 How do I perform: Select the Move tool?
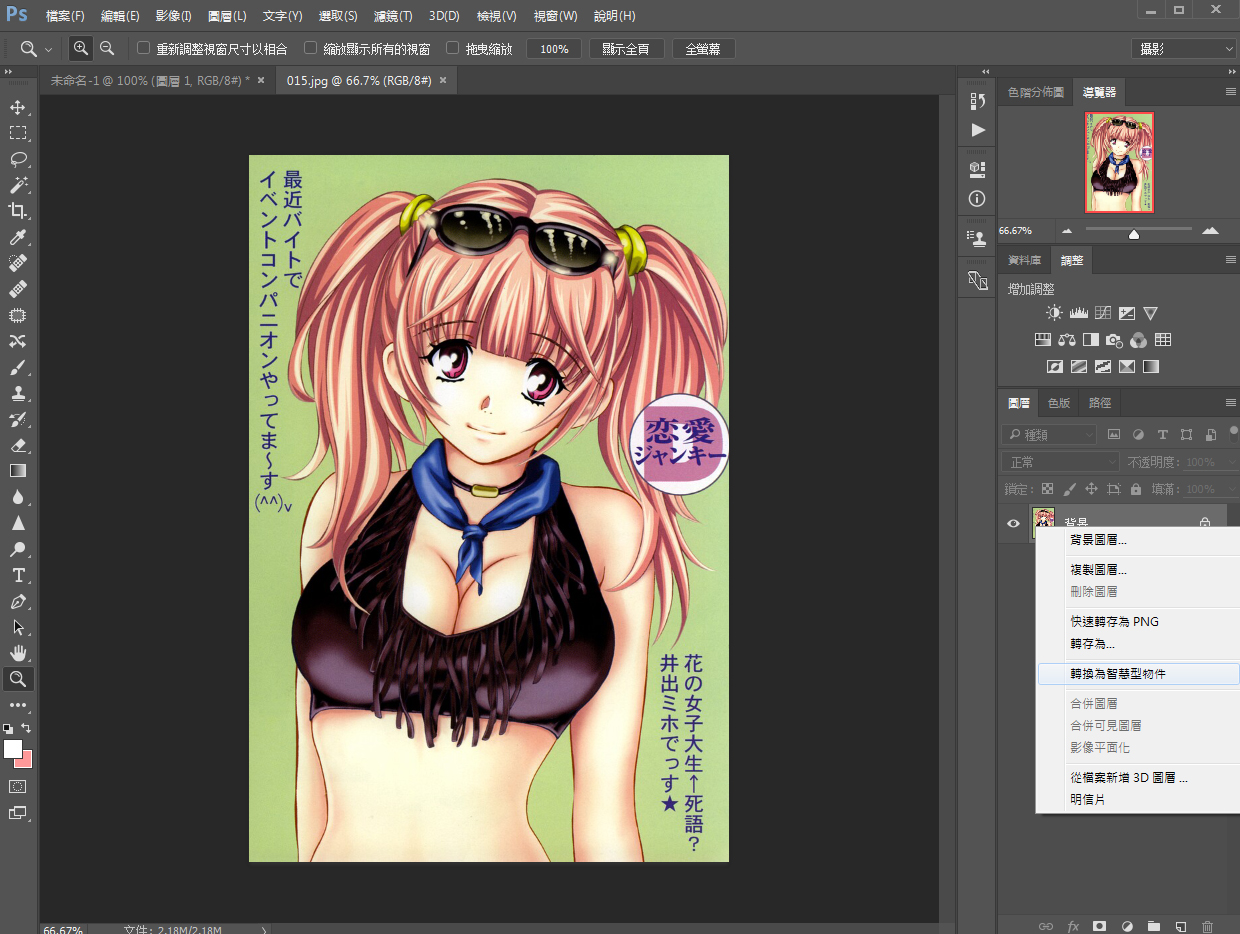tap(17, 107)
